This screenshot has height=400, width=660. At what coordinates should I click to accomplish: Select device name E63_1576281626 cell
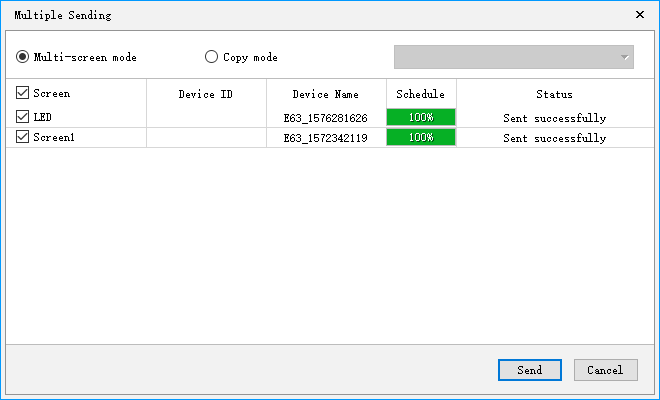[x=325, y=118]
